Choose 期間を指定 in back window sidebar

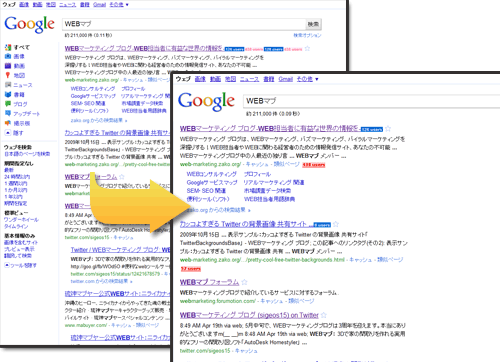coord(15,203)
